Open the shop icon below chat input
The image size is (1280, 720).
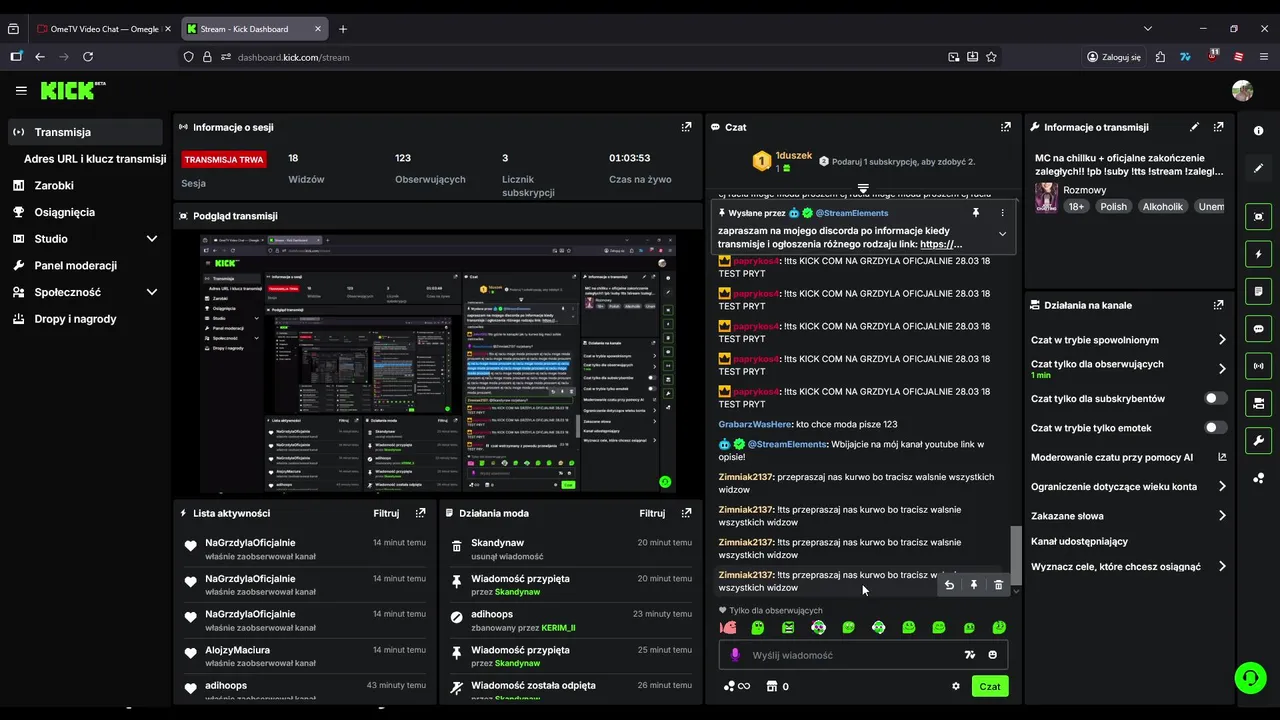click(771, 686)
